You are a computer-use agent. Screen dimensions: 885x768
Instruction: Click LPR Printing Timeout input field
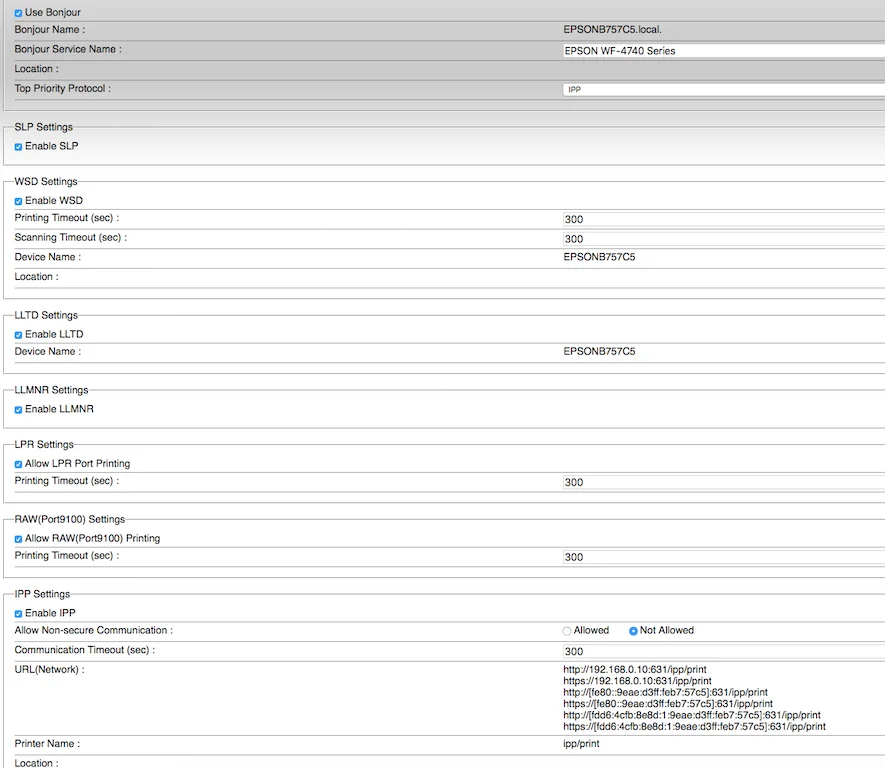[724, 482]
